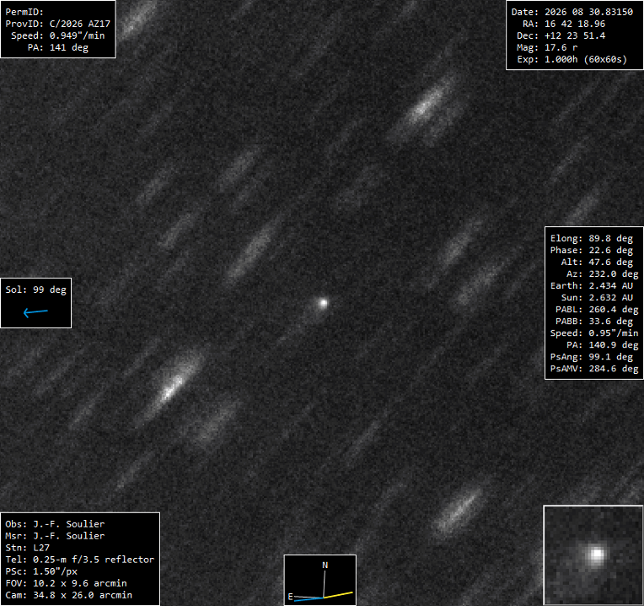Select the 'FOV: 10.2 x 9.6 arcmin' line
Viewport: 644px width, 606px height.
(66, 583)
